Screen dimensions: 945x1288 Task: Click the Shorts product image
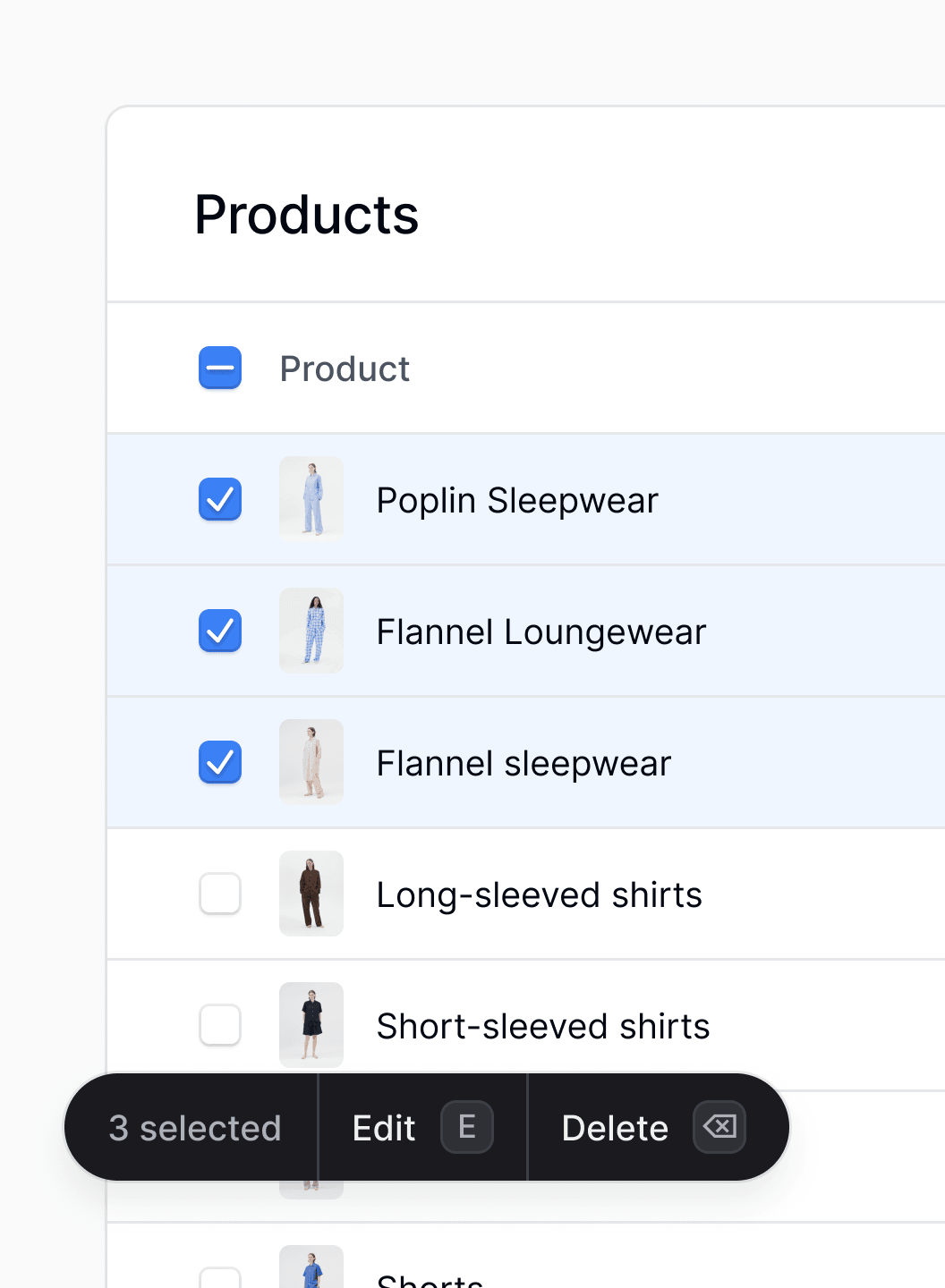click(311, 1267)
